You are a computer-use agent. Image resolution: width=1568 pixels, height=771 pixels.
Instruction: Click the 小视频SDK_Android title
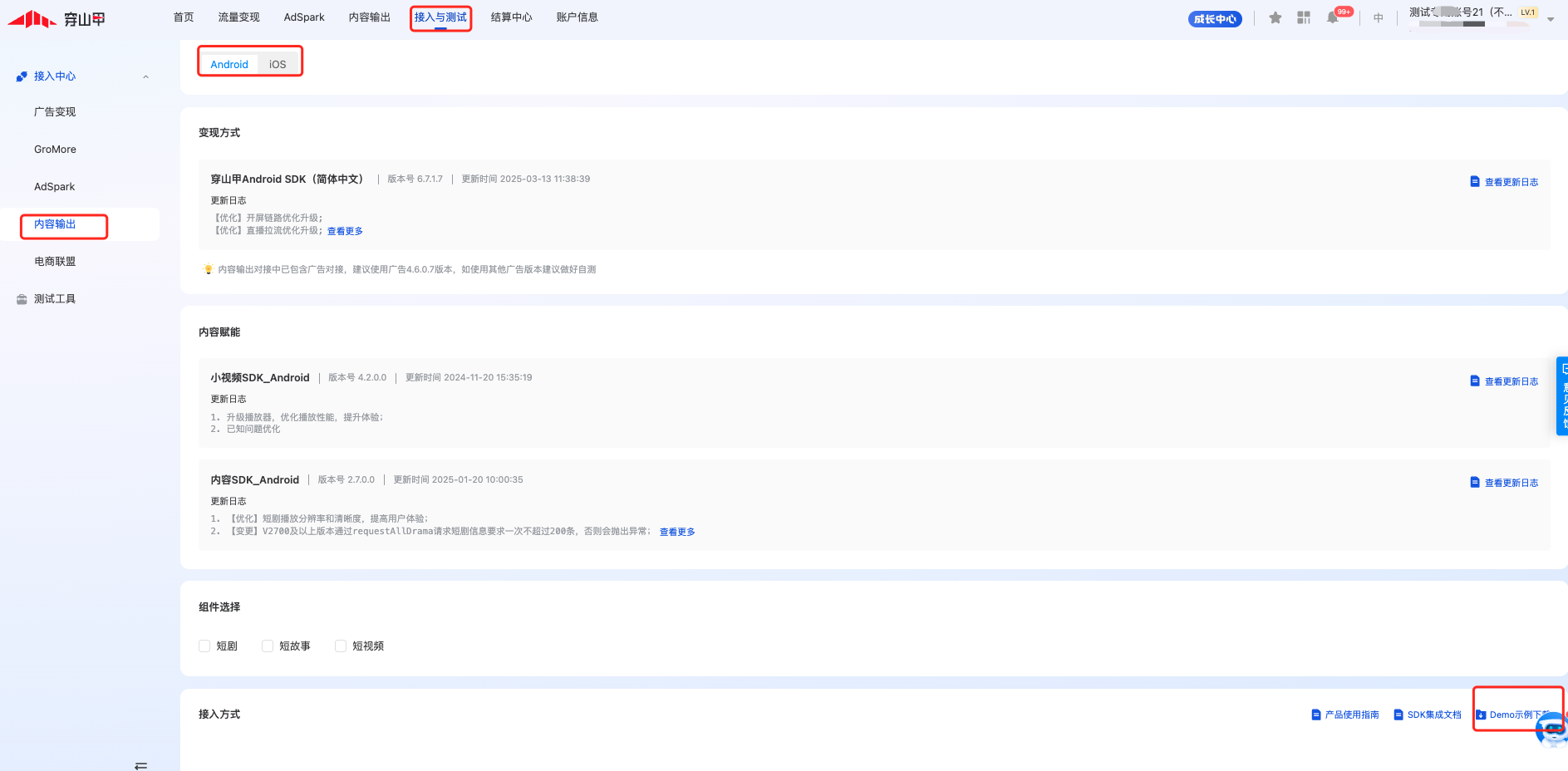tap(260, 378)
